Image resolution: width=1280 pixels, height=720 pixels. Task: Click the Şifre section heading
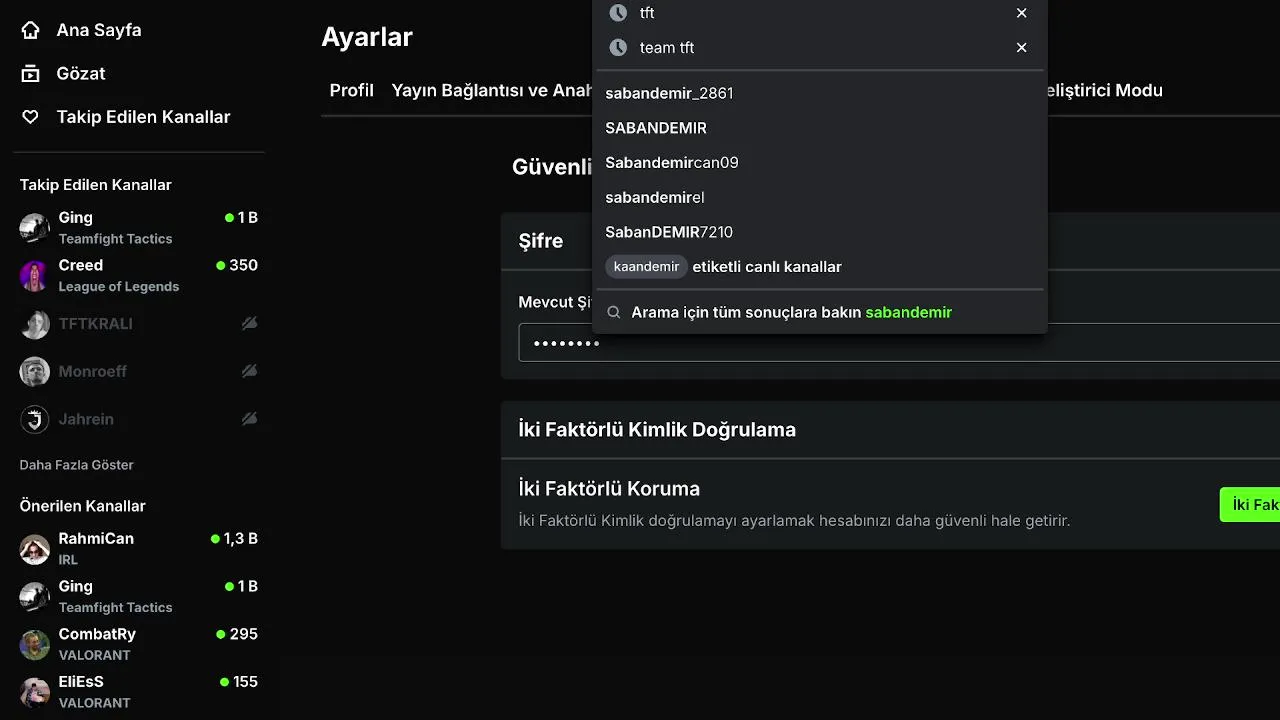(x=541, y=241)
